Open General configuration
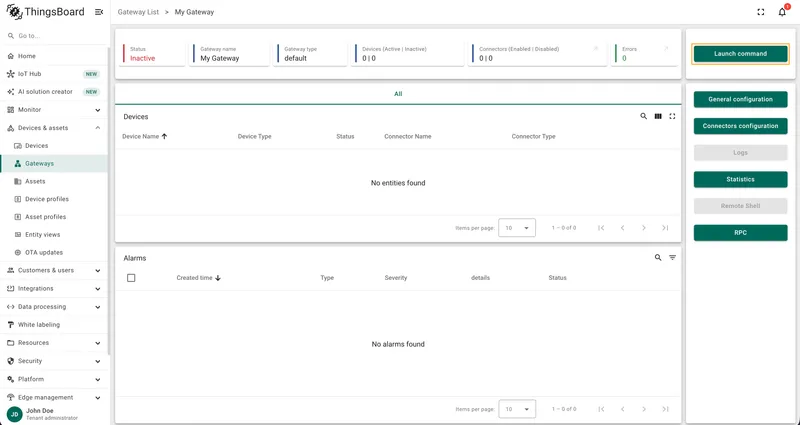 pos(740,99)
